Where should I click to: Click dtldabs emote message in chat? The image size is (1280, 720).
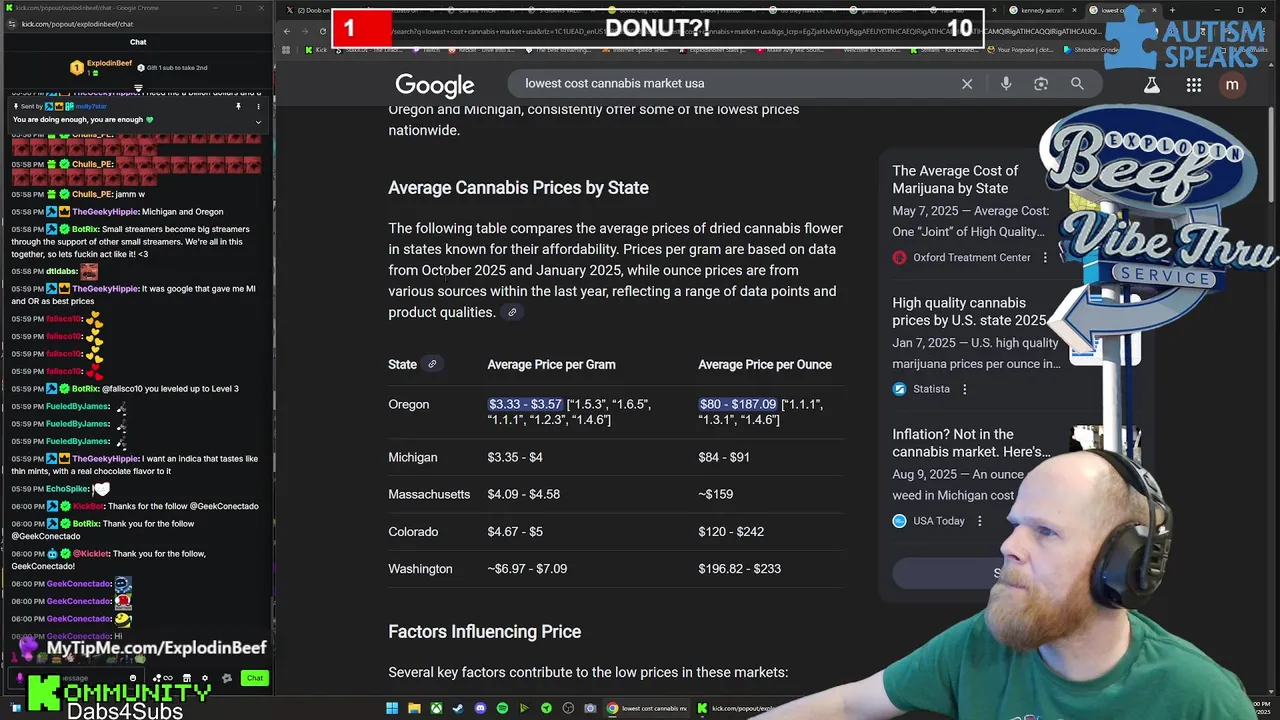click(89, 271)
